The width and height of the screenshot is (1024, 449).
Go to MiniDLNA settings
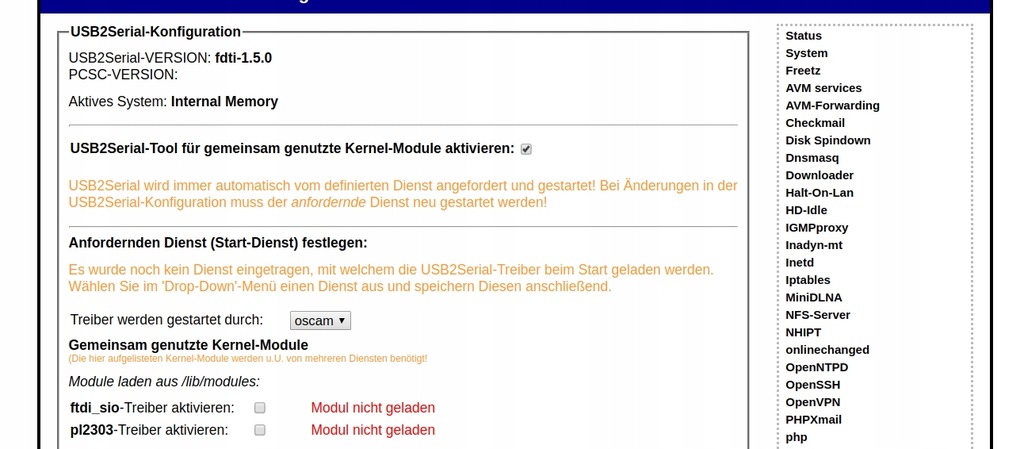pos(814,297)
